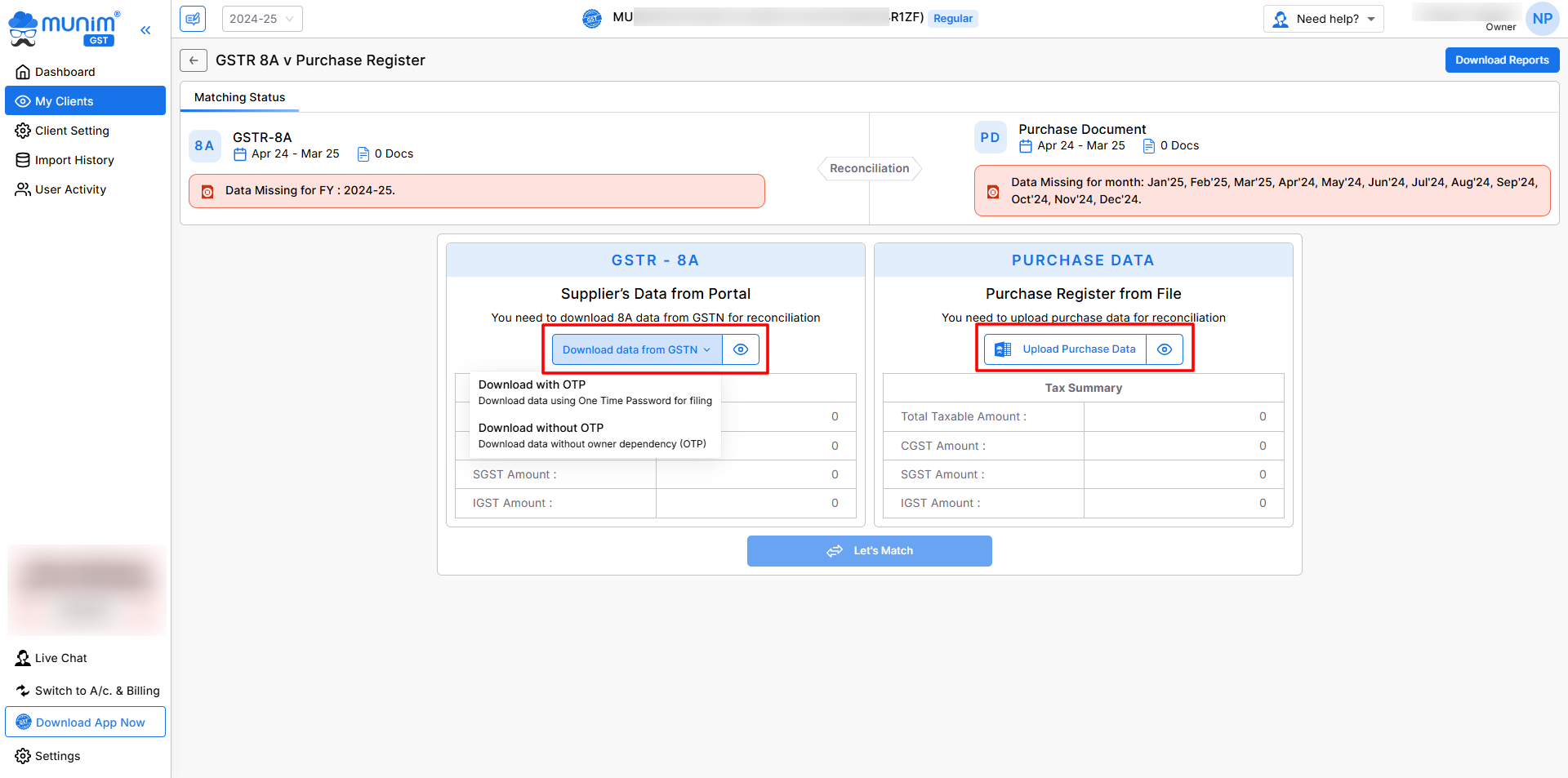
Task: Select the Matching Status tab
Action: click(239, 97)
